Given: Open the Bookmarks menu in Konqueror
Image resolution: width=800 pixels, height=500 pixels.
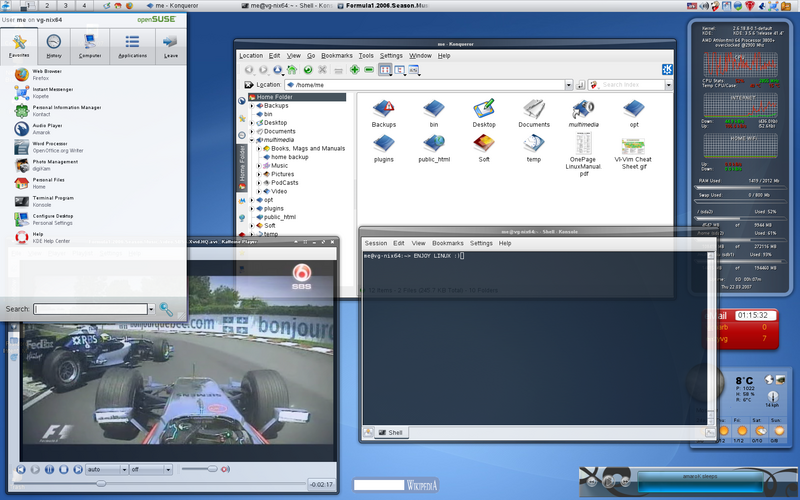Looking at the screenshot, I should [x=337, y=56].
